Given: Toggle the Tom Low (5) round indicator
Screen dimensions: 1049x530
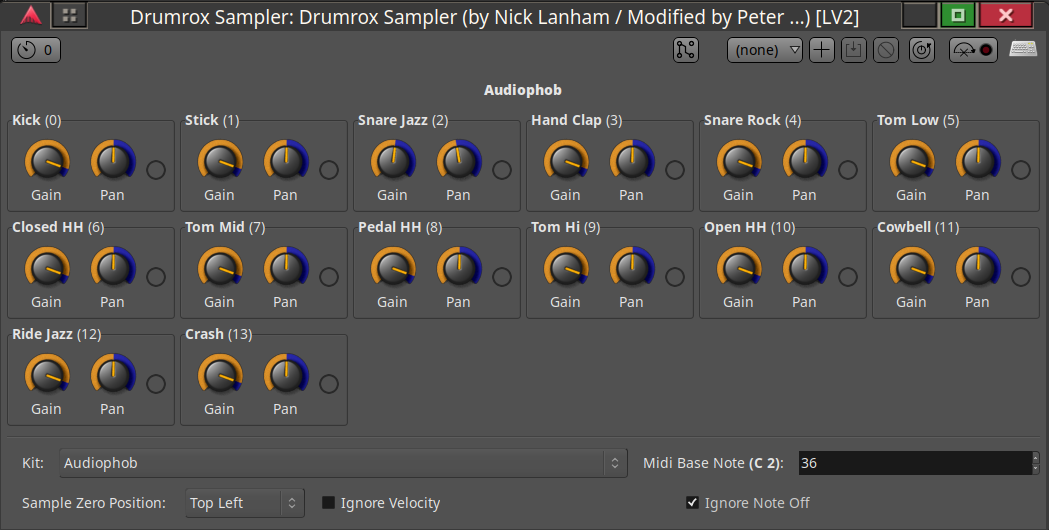Looking at the screenshot, I should pyautogui.click(x=1021, y=170).
